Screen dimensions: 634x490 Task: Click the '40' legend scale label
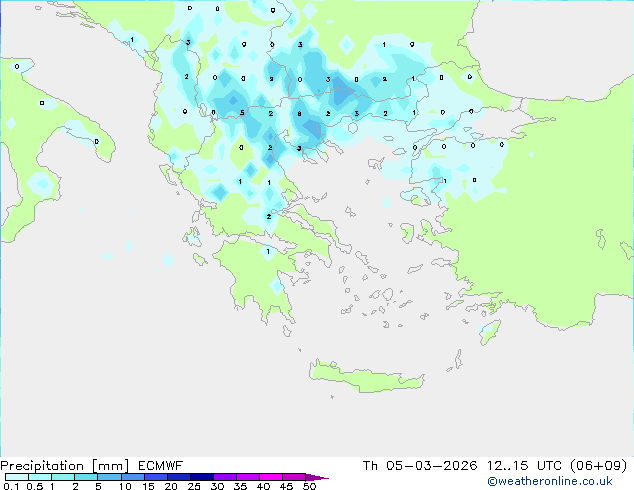point(263,486)
